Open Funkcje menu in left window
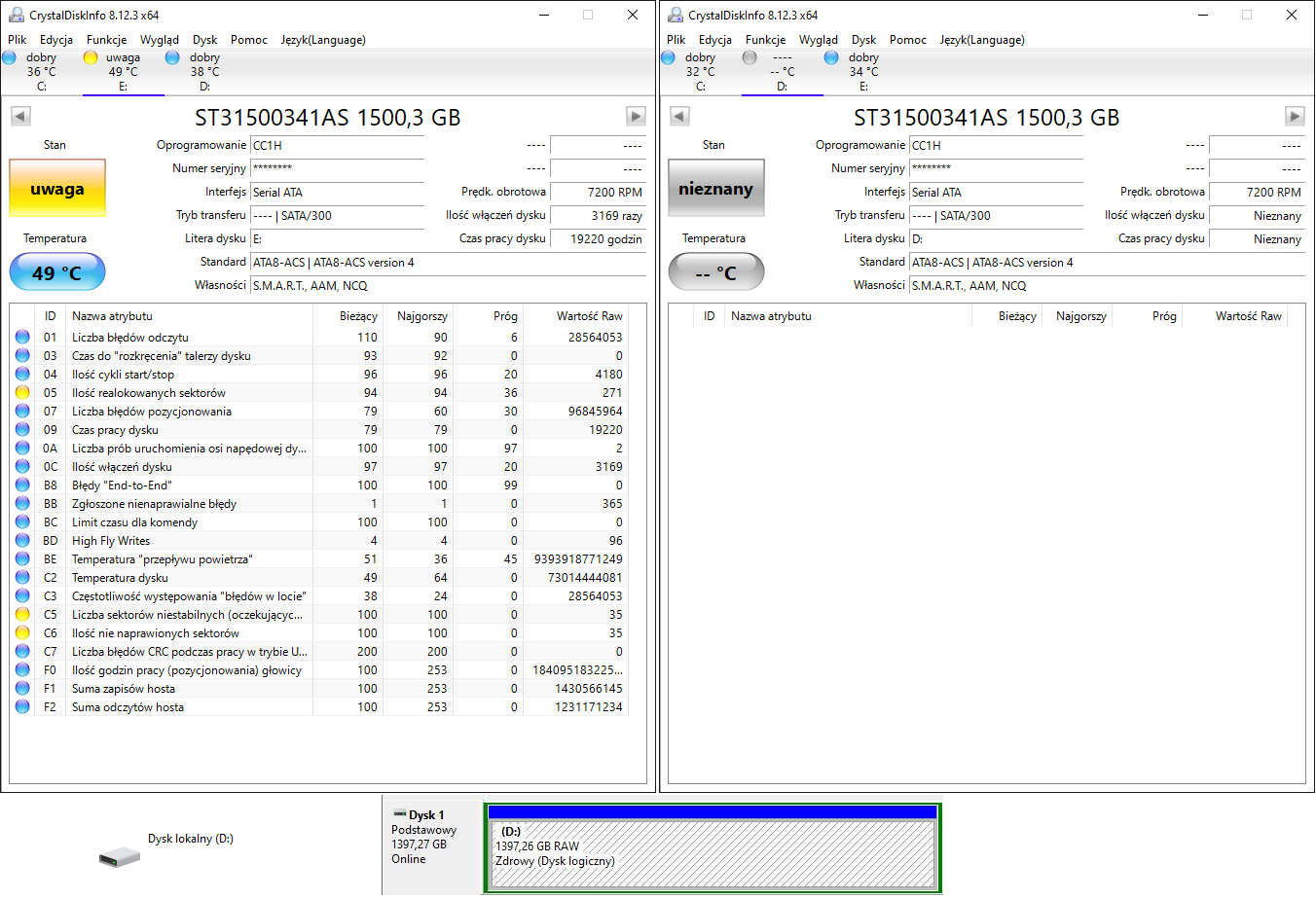Image resolution: width=1316 pixels, height=899 pixels. (107, 40)
